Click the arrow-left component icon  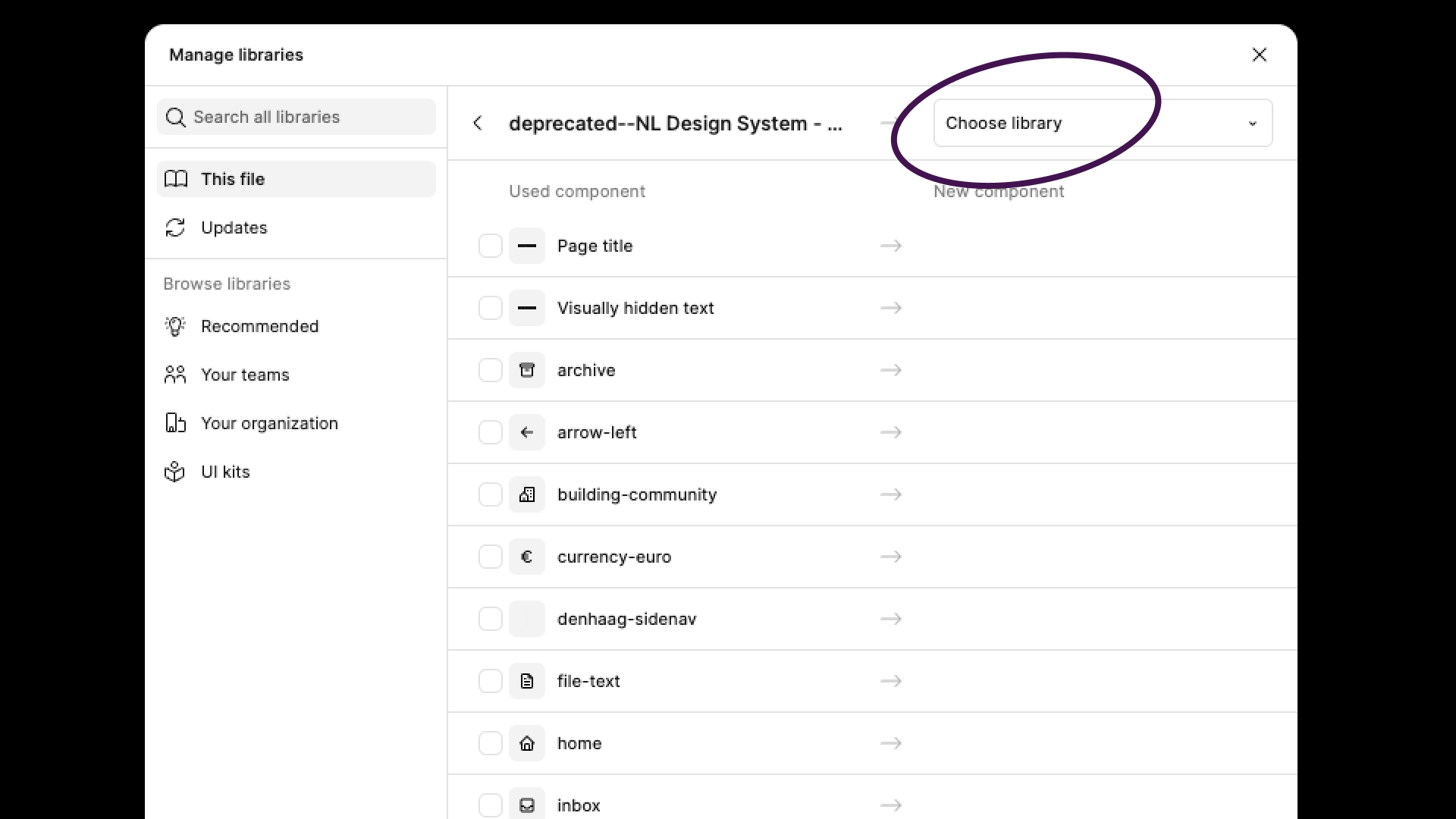click(x=526, y=432)
